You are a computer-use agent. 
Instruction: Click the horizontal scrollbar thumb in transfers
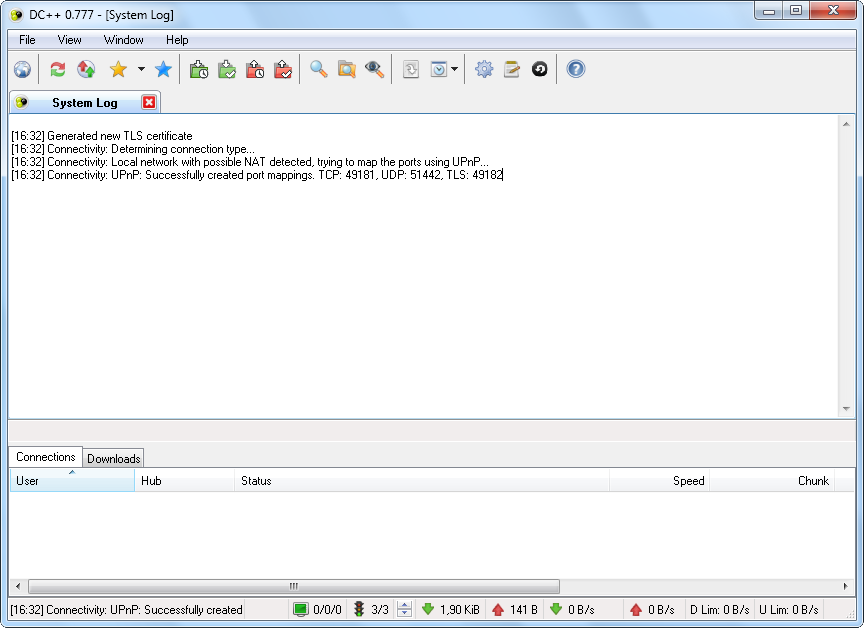[x=294, y=586]
